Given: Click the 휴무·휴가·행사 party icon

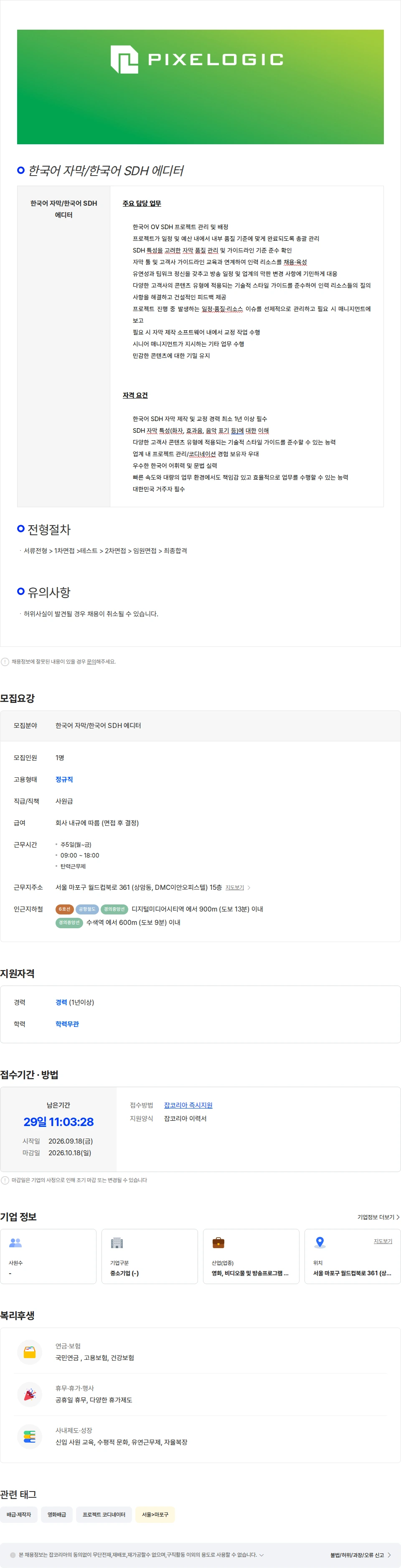Looking at the screenshot, I should pos(29,1394).
